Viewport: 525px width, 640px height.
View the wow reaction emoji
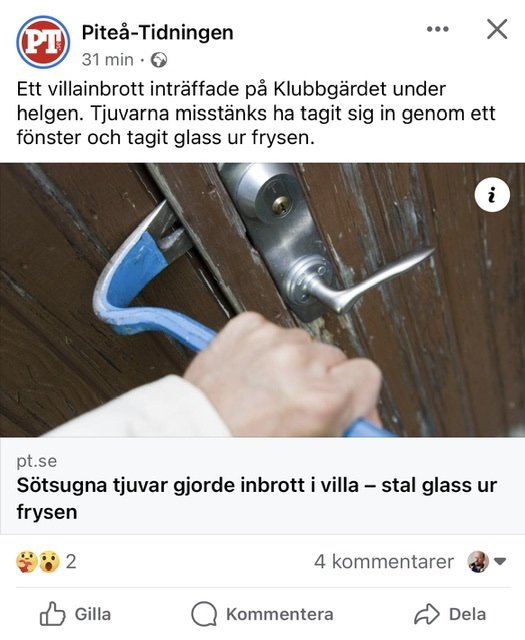49,562
